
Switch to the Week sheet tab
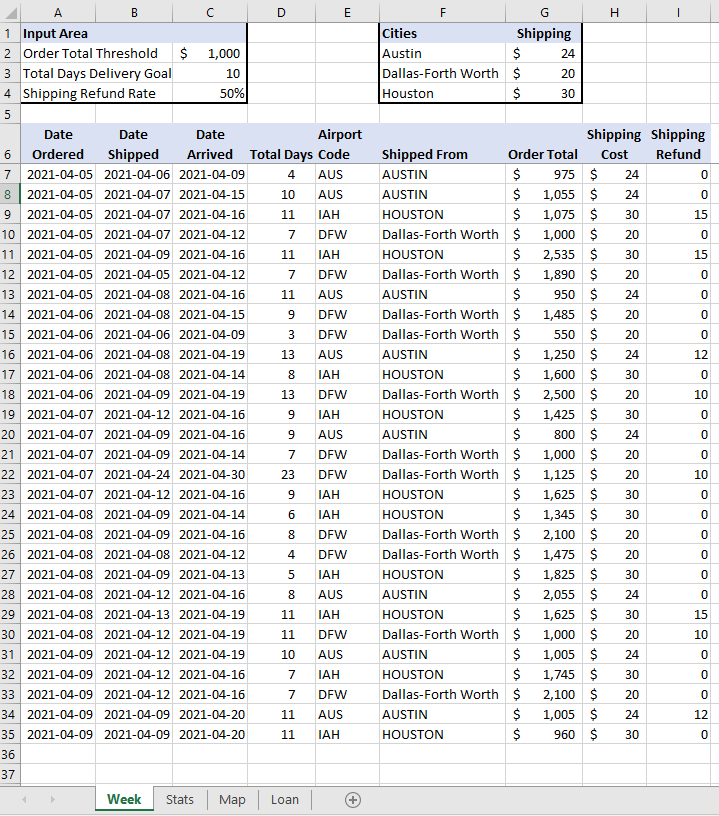pyautogui.click(x=124, y=799)
